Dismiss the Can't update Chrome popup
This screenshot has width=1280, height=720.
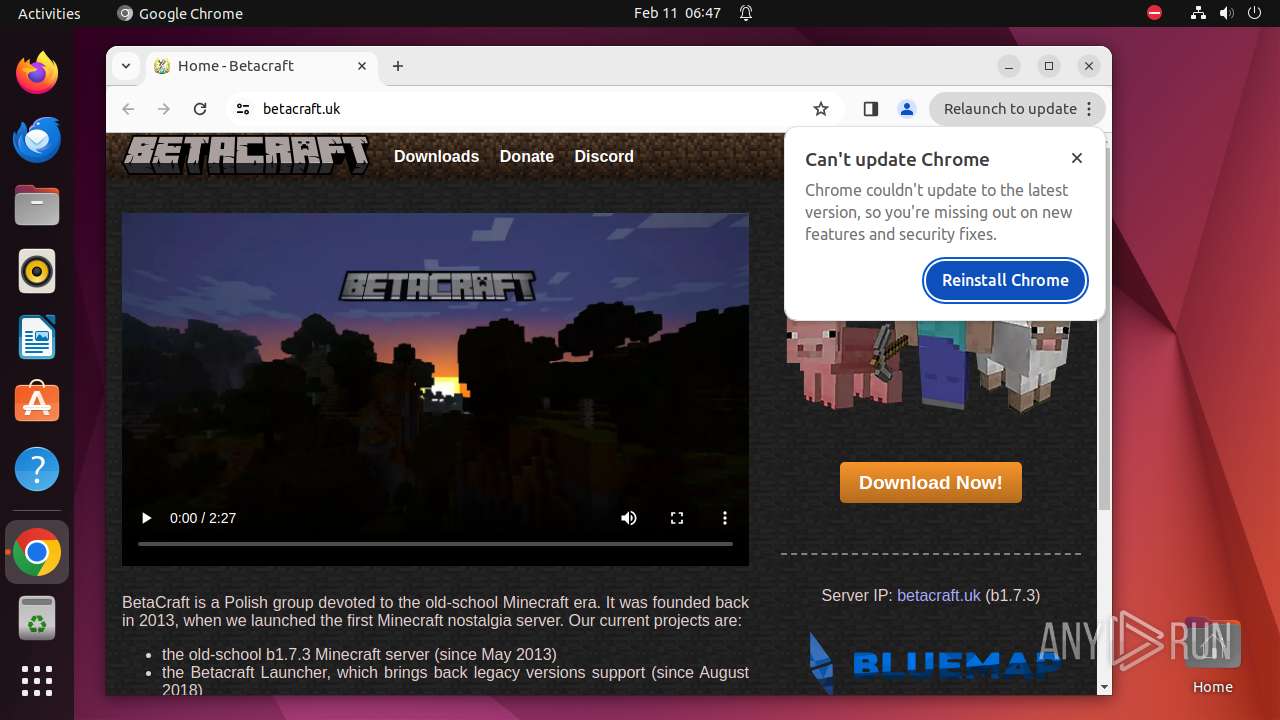coord(1077,158)
